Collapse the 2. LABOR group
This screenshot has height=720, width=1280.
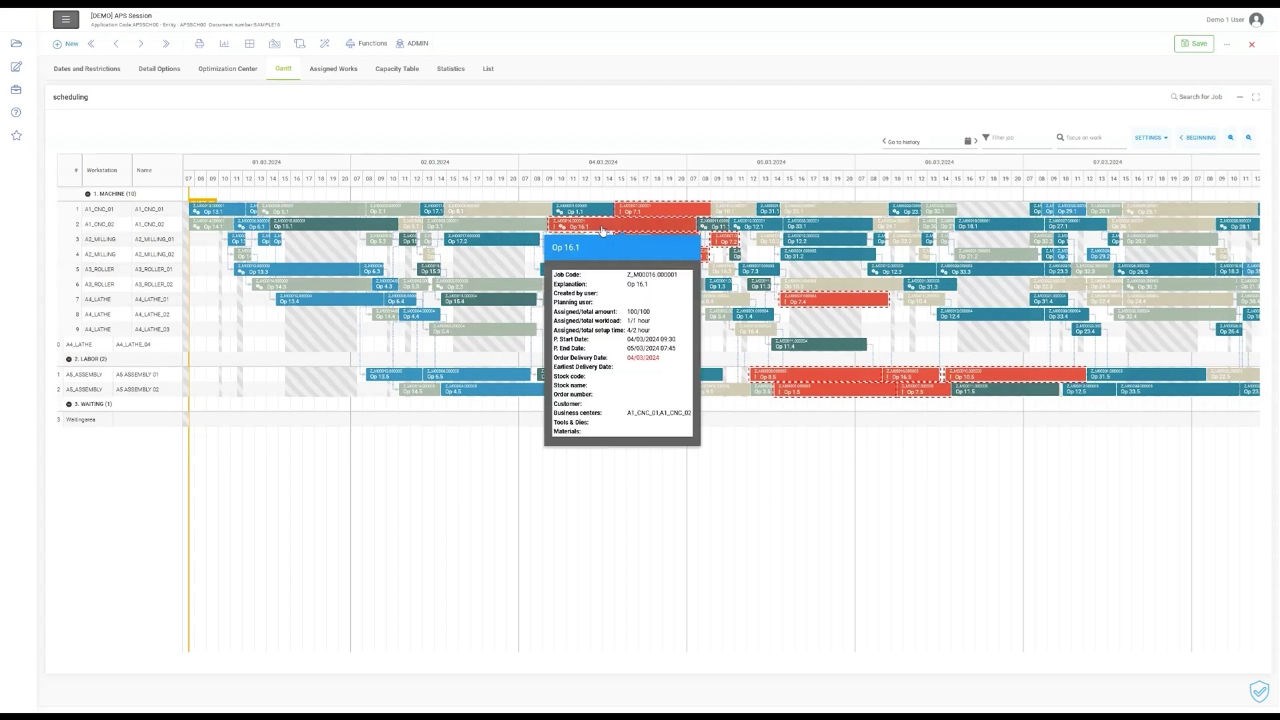(69, 359)
